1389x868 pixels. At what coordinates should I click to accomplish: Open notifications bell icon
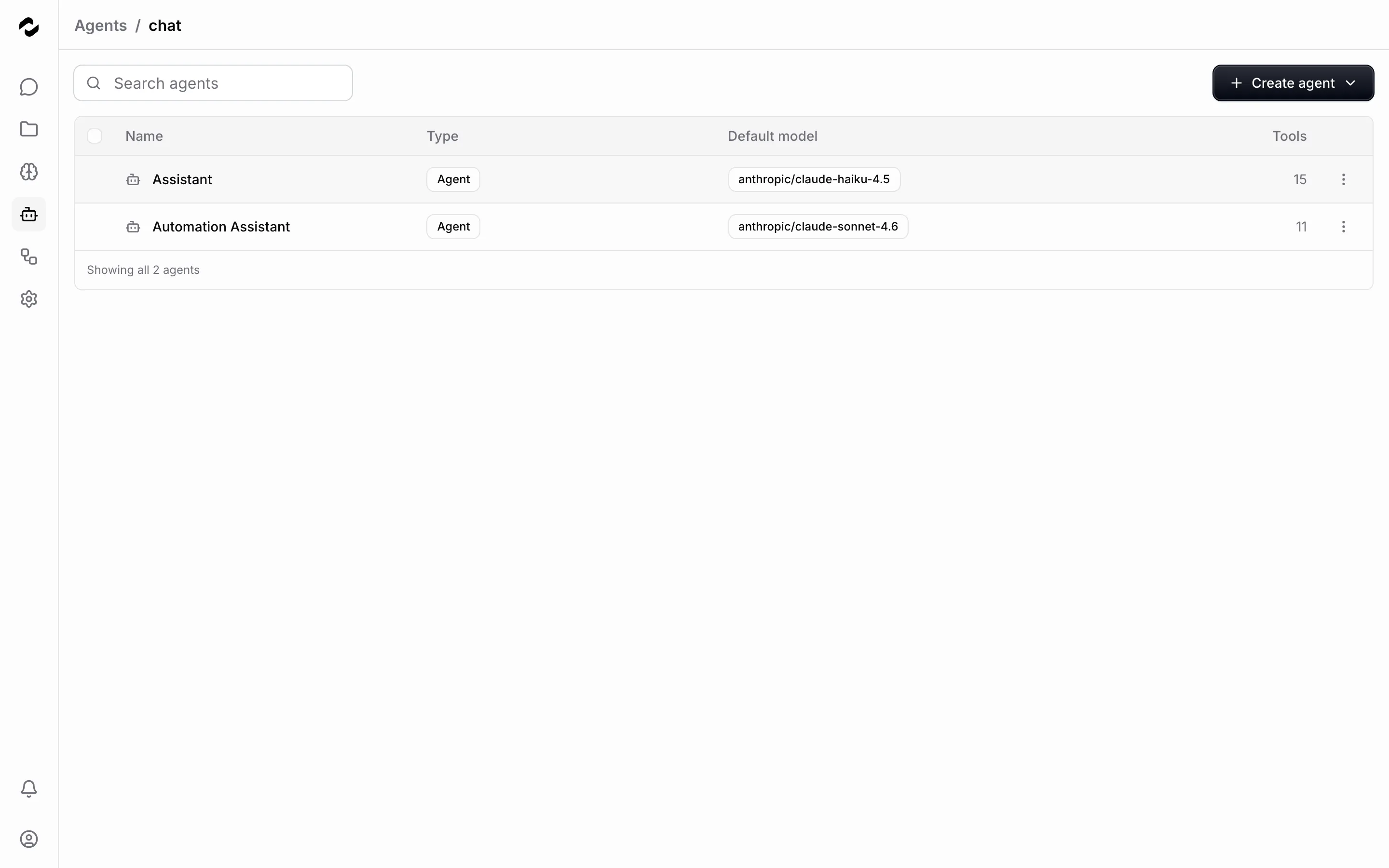click(x=29, y=789)
